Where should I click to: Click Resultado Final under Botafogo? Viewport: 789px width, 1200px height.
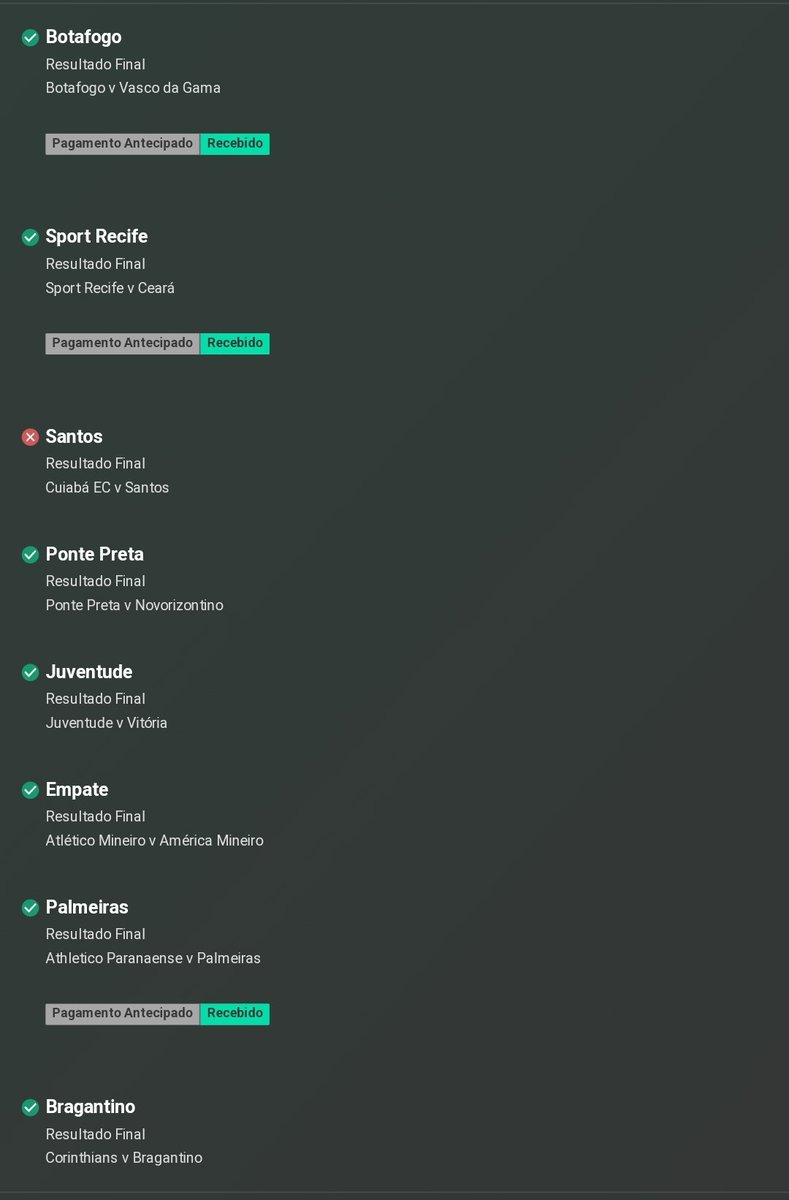pos(96,65)
